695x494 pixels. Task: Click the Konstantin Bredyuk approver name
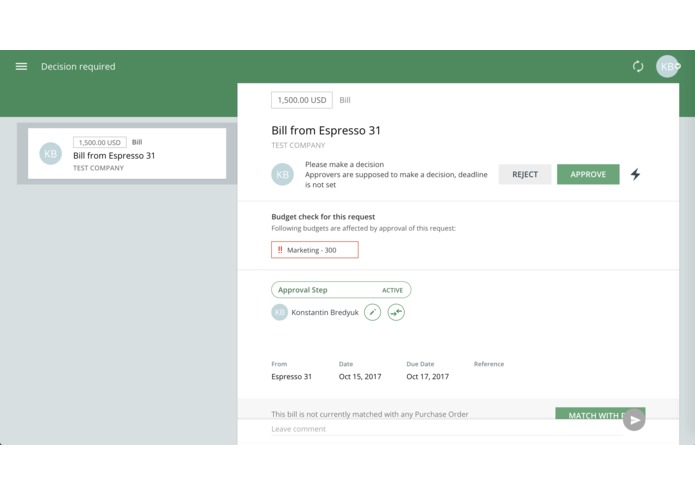[325, 312]
